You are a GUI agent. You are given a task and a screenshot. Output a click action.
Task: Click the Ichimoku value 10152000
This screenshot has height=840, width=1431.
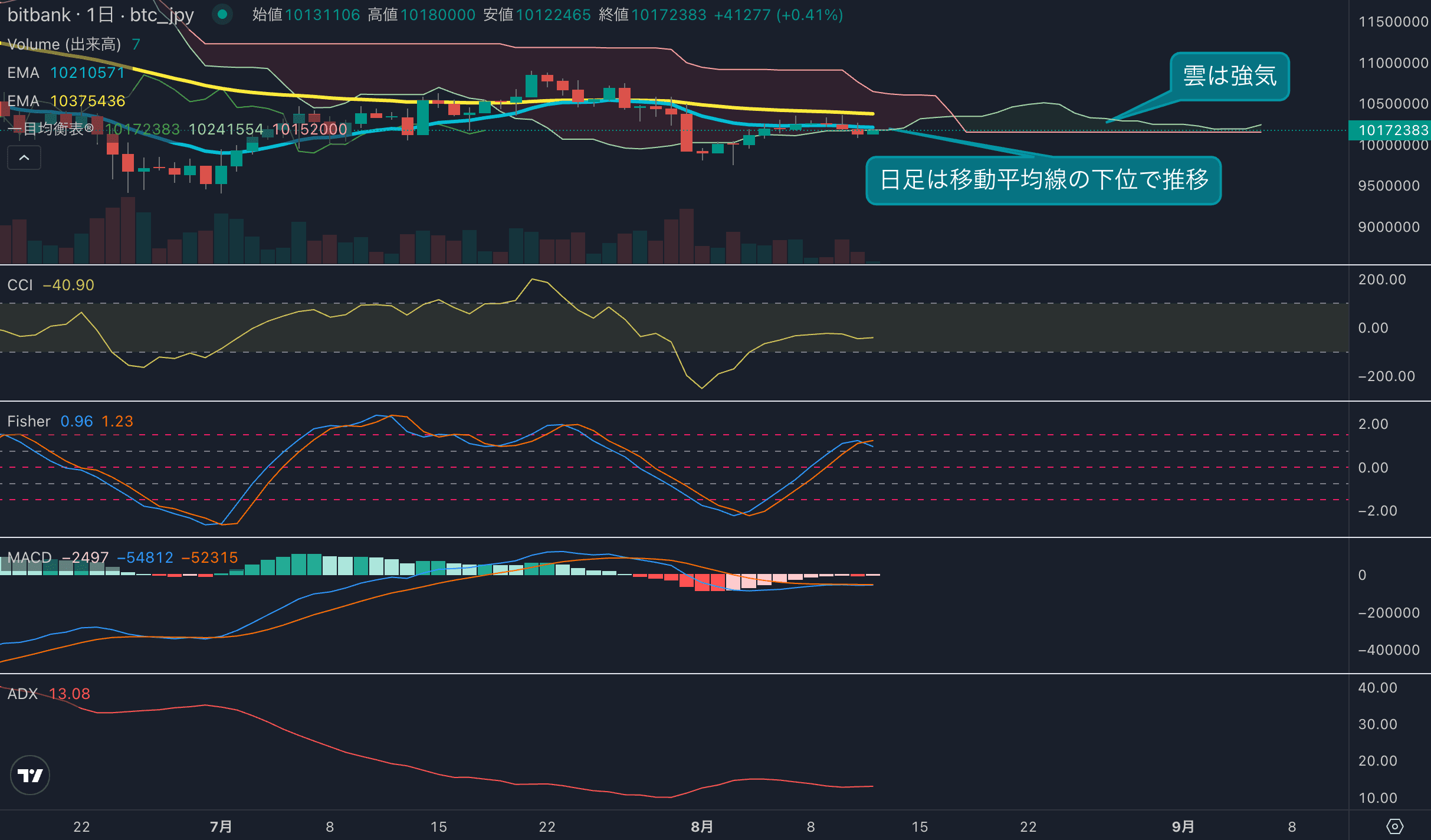coord(310,129)
